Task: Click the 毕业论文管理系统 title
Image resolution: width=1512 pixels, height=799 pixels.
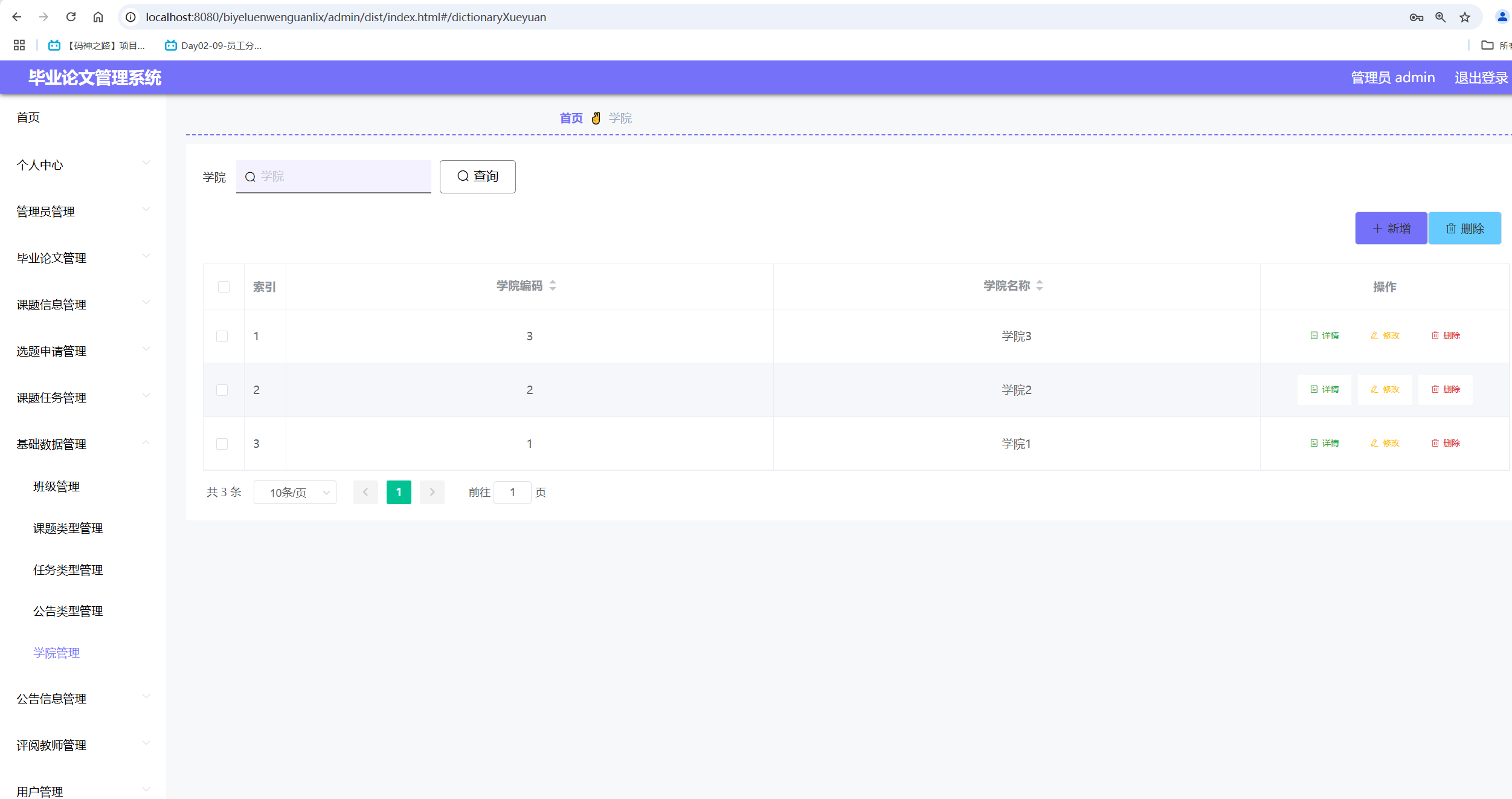Action: point(95,77)
